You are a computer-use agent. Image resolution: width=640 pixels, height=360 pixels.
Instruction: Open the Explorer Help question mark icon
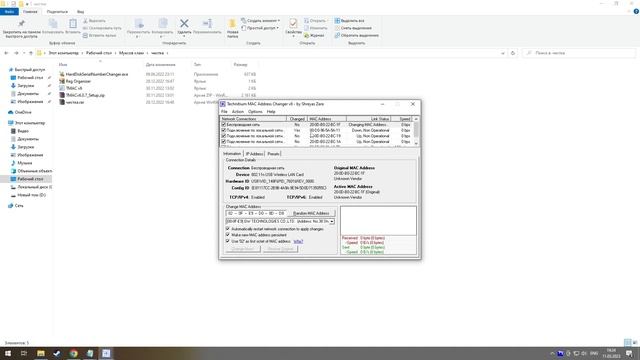(636, 11)
